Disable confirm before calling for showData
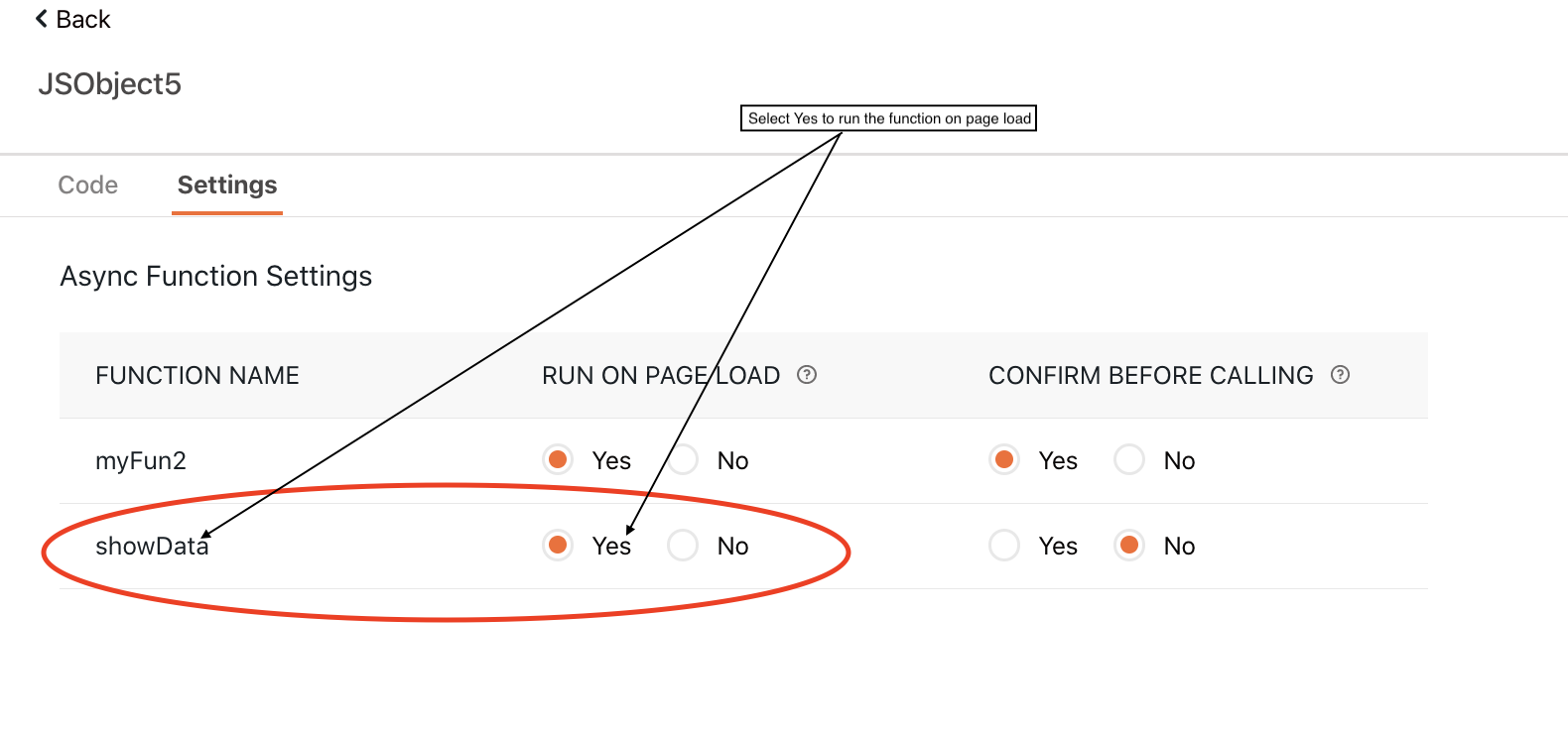The image size is (1568, 740). pos(1128,545)
